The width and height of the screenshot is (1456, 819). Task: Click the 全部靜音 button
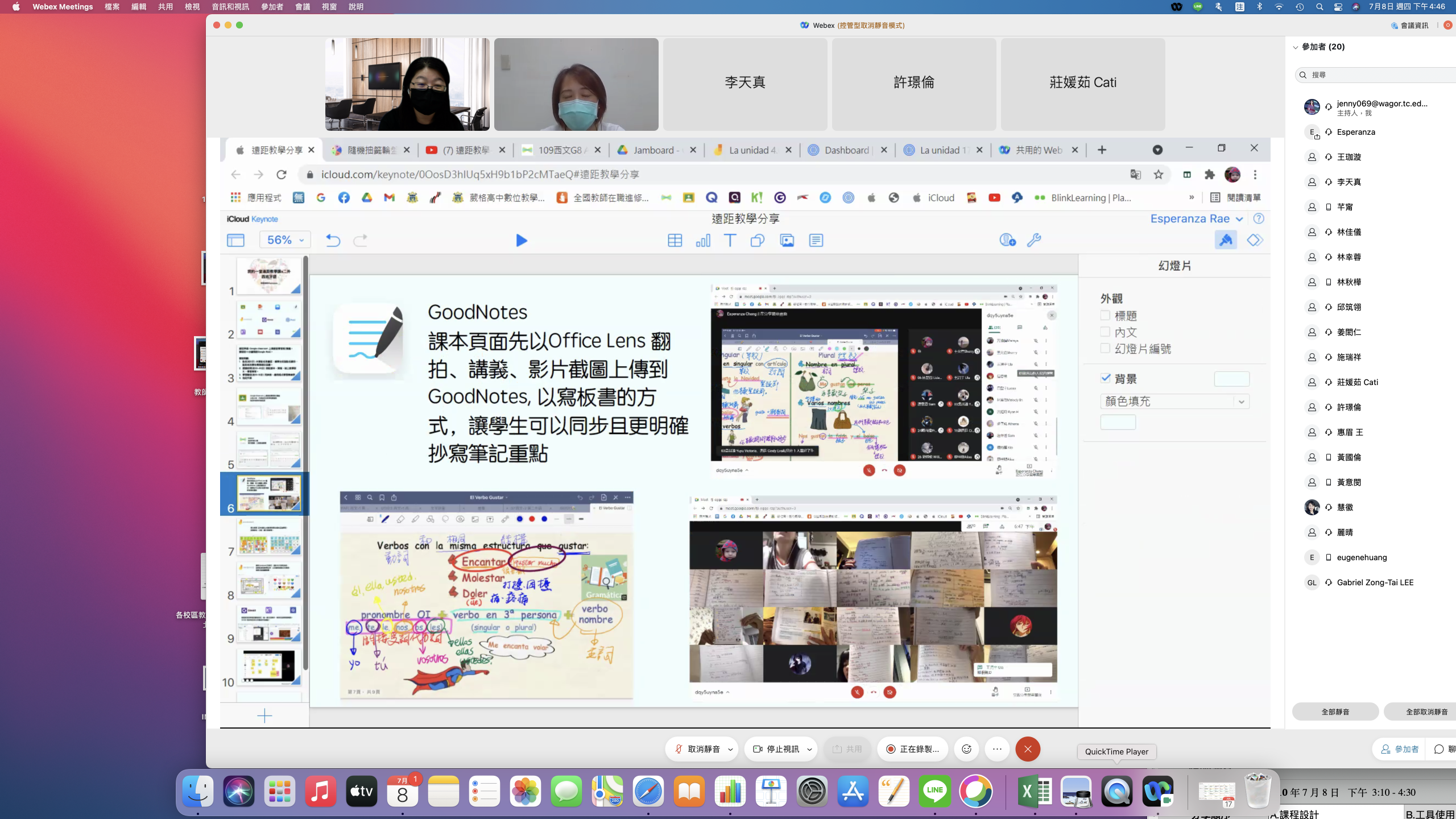[x=1335, y=712]
